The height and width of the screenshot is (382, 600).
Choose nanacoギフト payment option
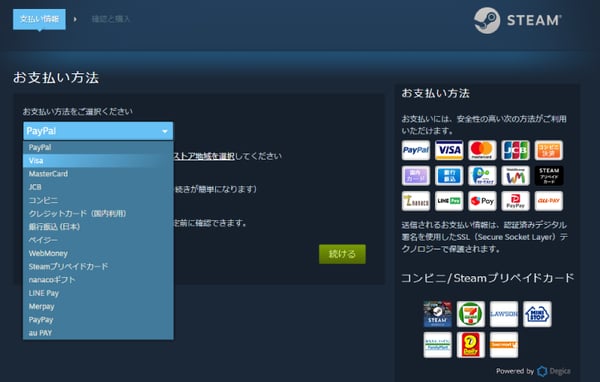[x=98, y=280]
